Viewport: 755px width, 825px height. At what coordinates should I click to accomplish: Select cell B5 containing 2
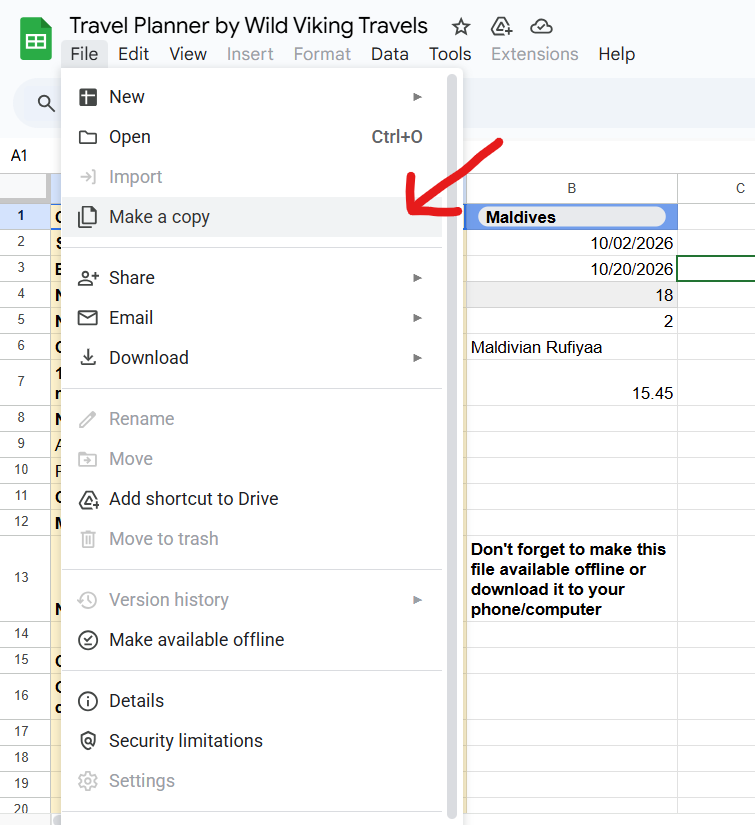click(x=571, y=321)
